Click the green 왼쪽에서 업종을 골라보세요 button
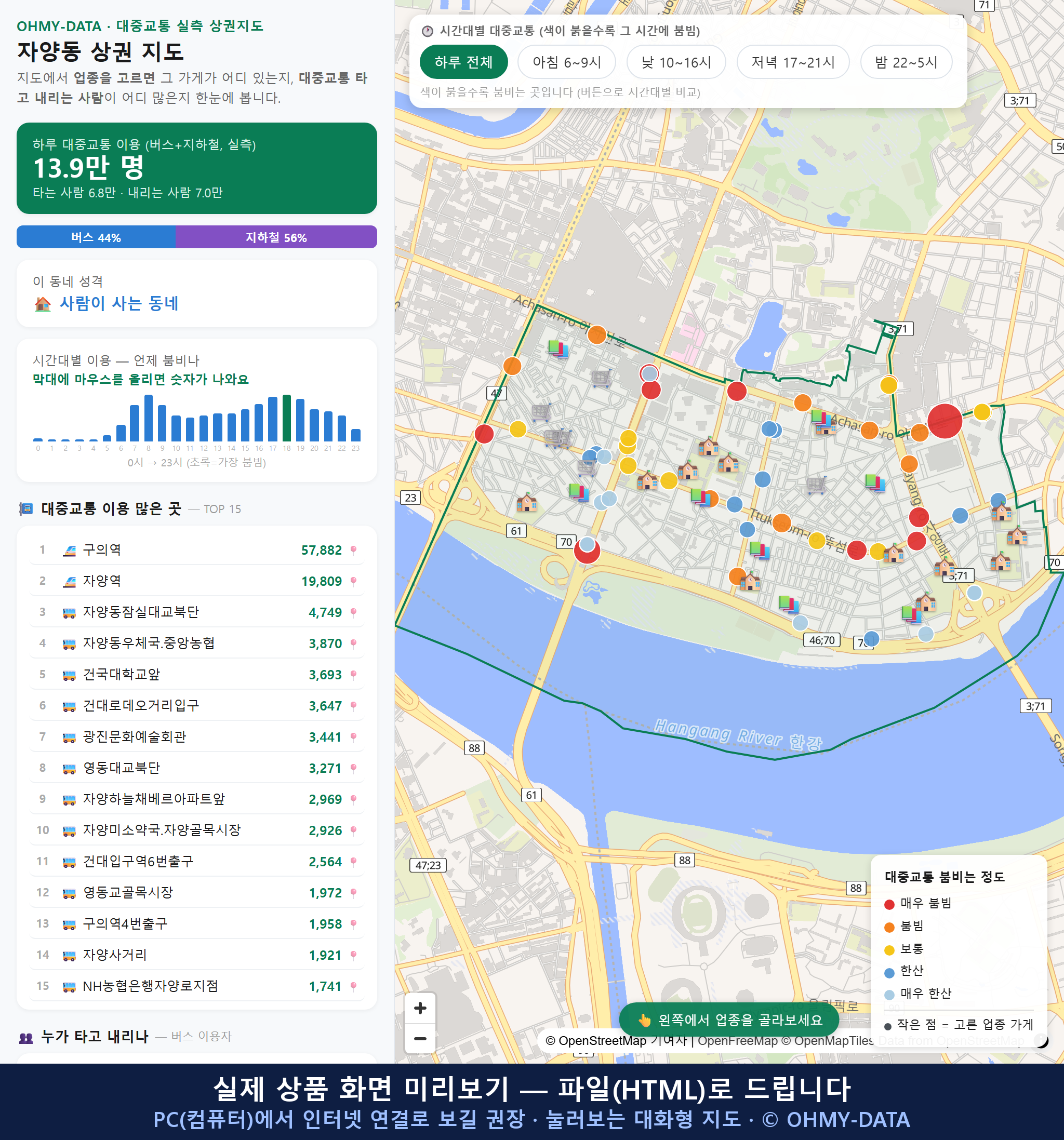The height and width of the screenshot is (1140, 1064). [x=729, y=1020]
